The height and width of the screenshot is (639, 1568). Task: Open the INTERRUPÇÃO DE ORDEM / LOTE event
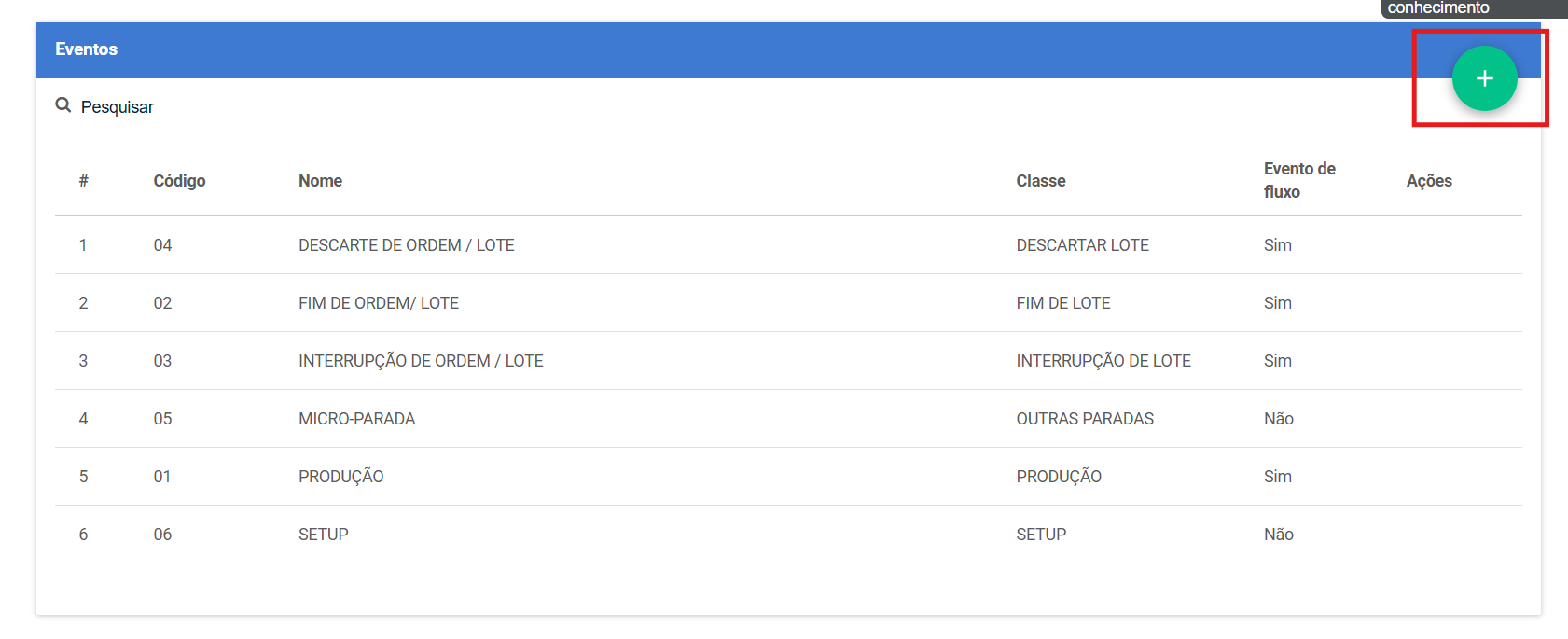point(421,361)
